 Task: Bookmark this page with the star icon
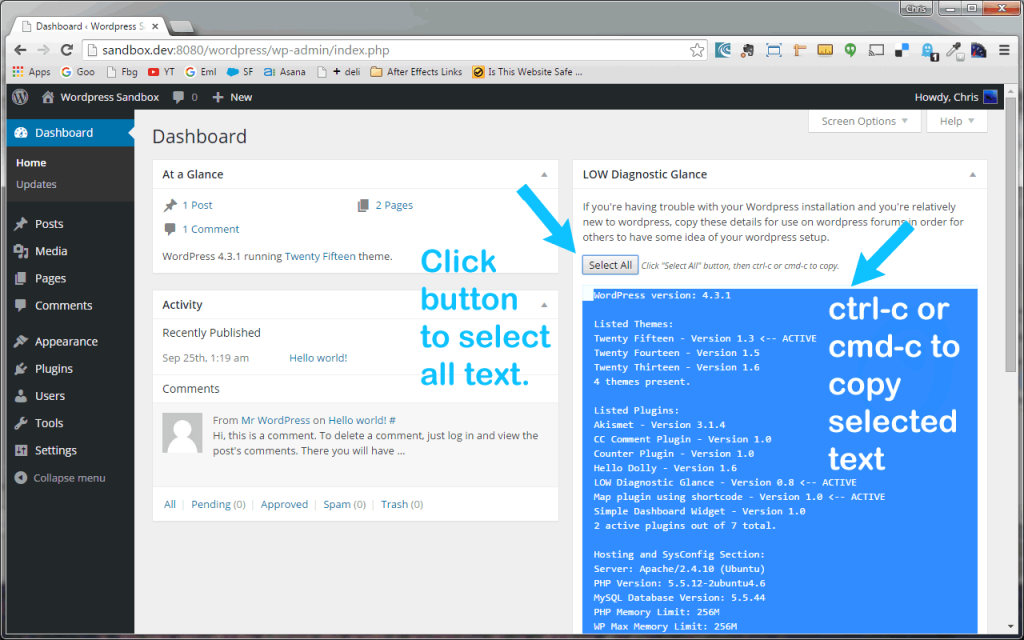(x=697, y=50)
